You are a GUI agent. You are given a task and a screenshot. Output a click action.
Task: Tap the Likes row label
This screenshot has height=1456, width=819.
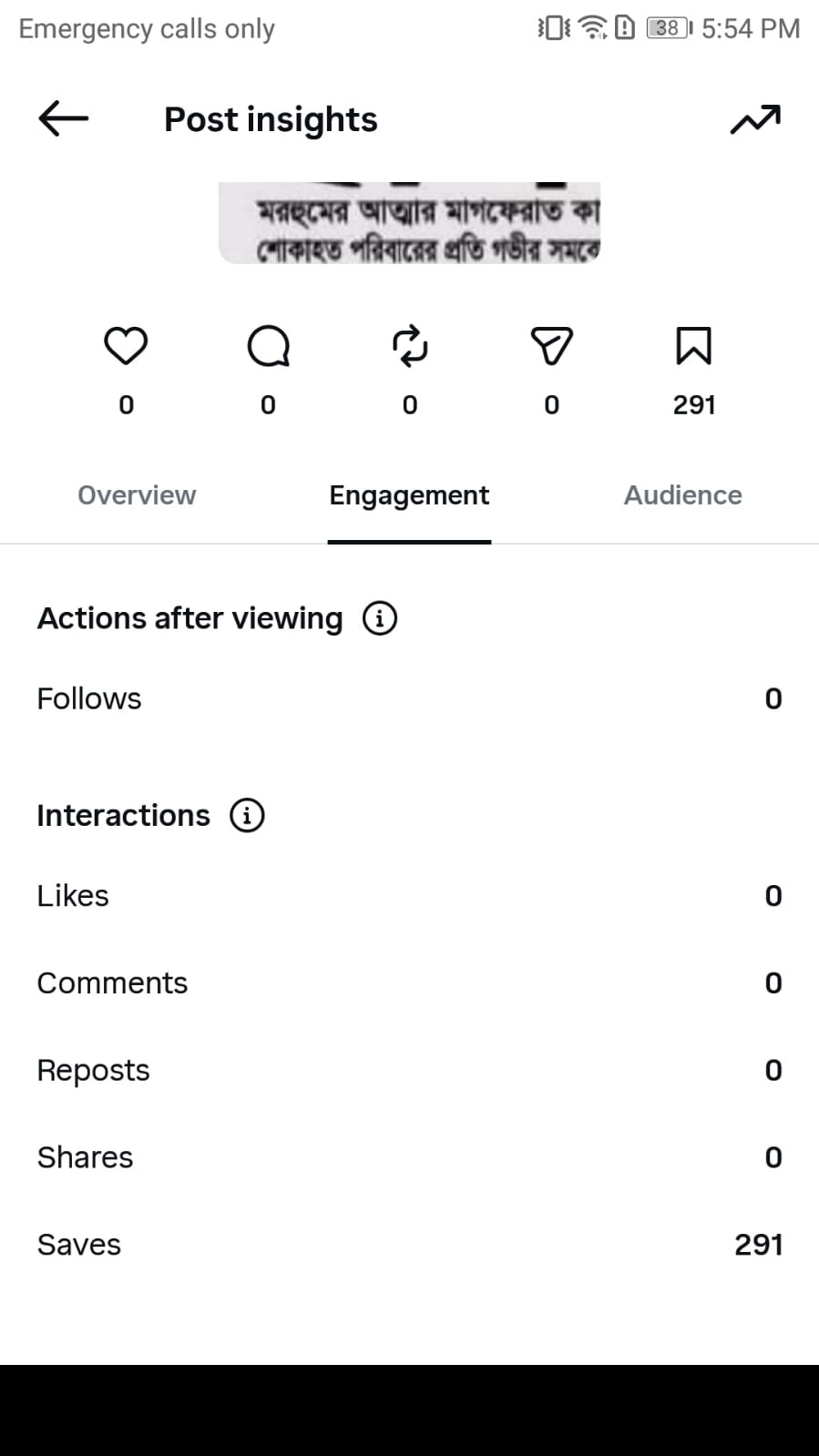[x=73, y=896]
